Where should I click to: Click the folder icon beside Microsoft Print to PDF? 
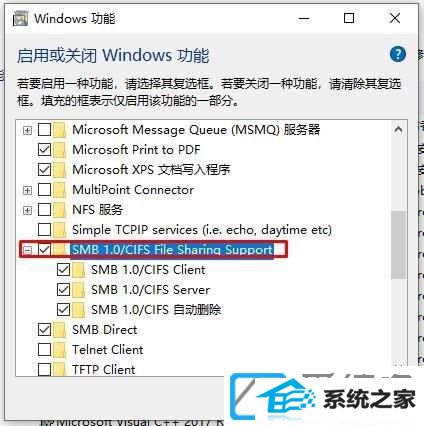pyautogui.click(x=60, y=150)
